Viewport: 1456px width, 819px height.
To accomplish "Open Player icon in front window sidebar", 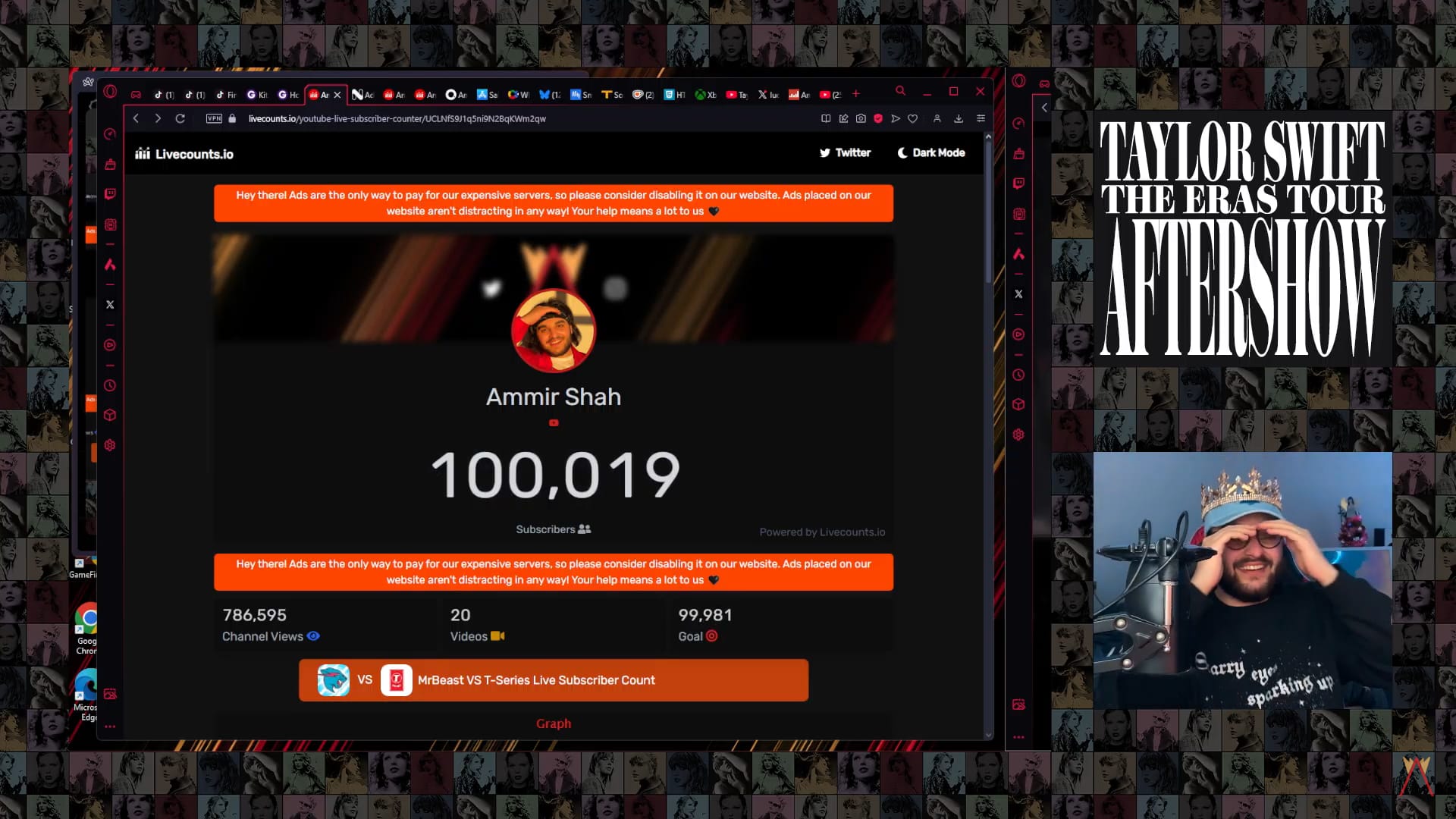I will [x=110, y=345].
